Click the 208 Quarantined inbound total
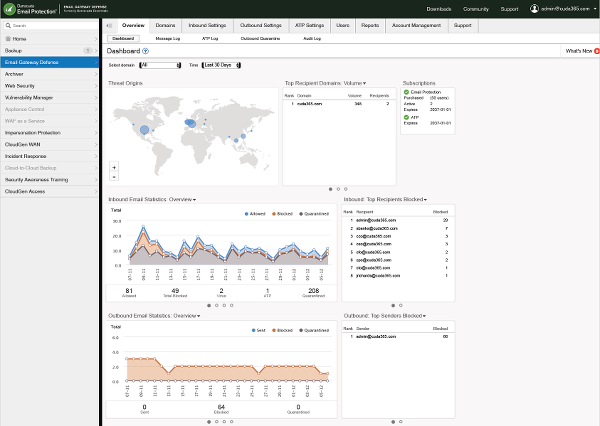Screen dimensions: 600x426 [x=313, y=293]
